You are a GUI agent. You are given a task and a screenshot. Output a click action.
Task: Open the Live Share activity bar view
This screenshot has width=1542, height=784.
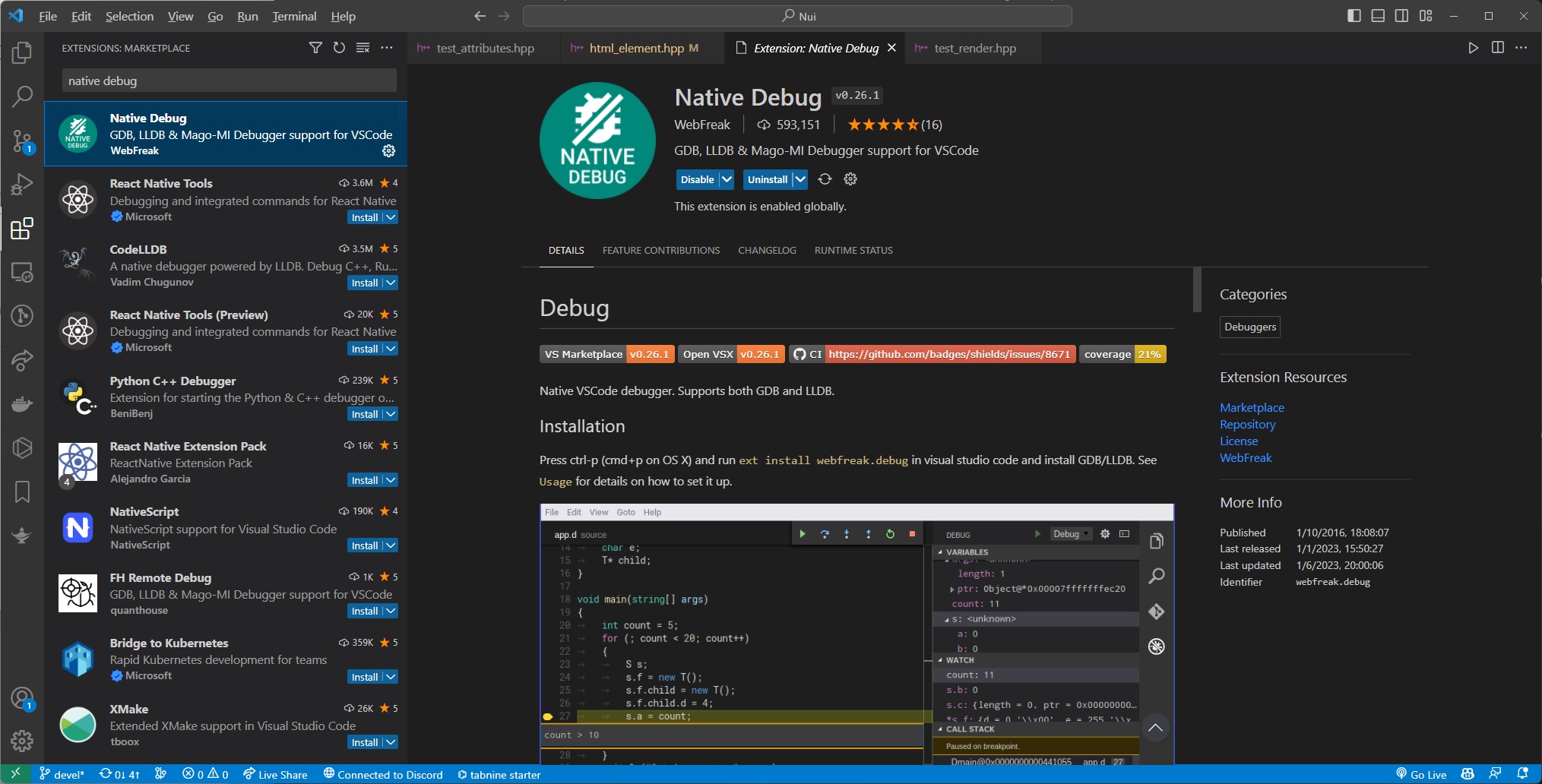(x=22, y=360)
